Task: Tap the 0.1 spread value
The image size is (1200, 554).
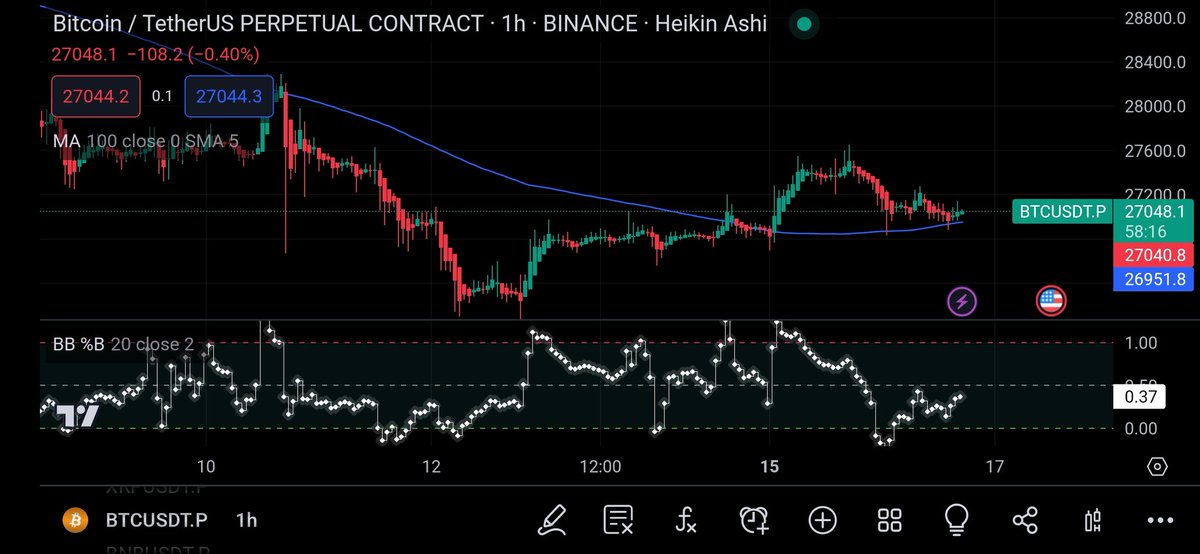Action: 162,96
